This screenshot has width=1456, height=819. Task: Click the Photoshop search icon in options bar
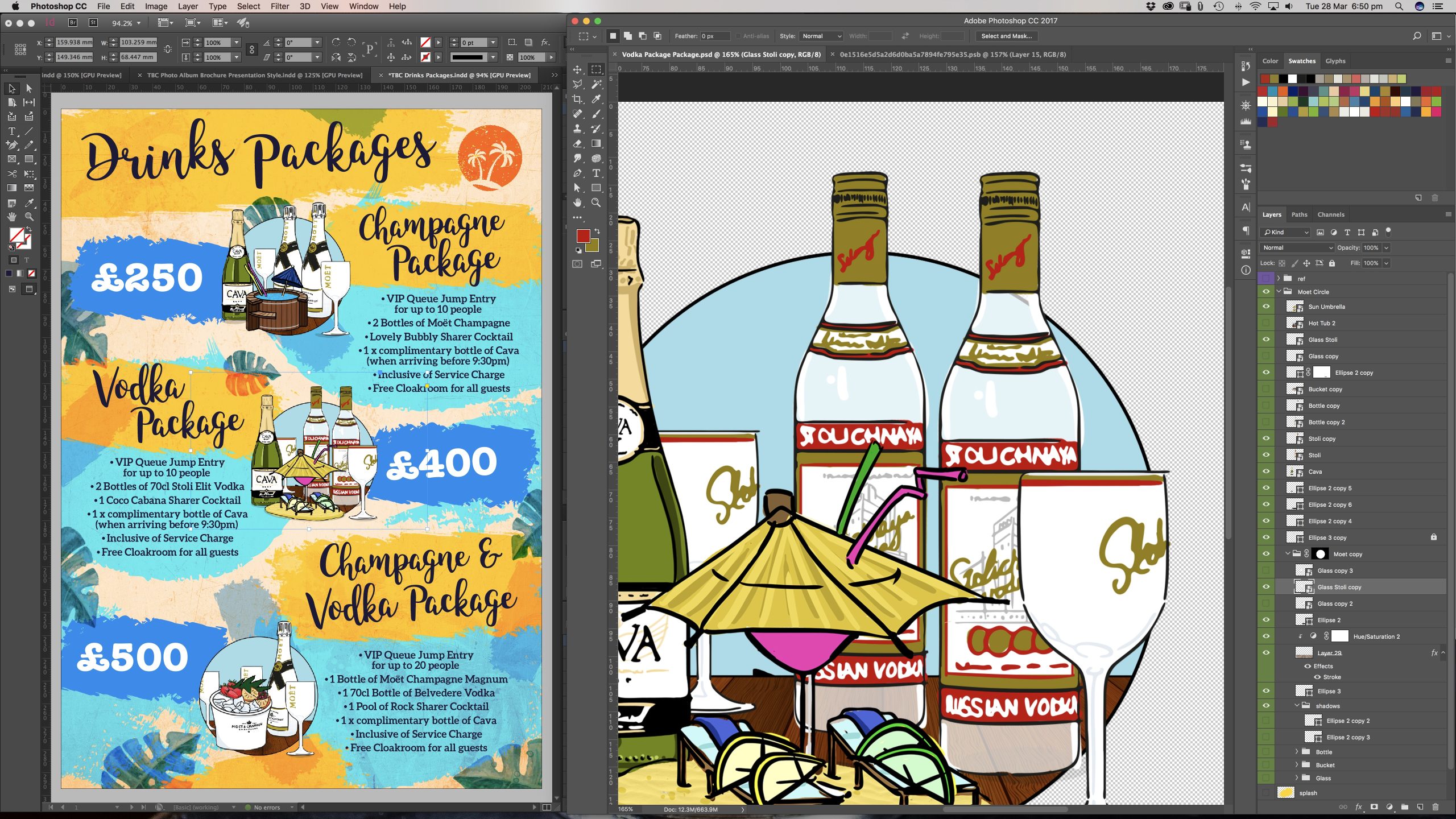tap(1417, 36)
